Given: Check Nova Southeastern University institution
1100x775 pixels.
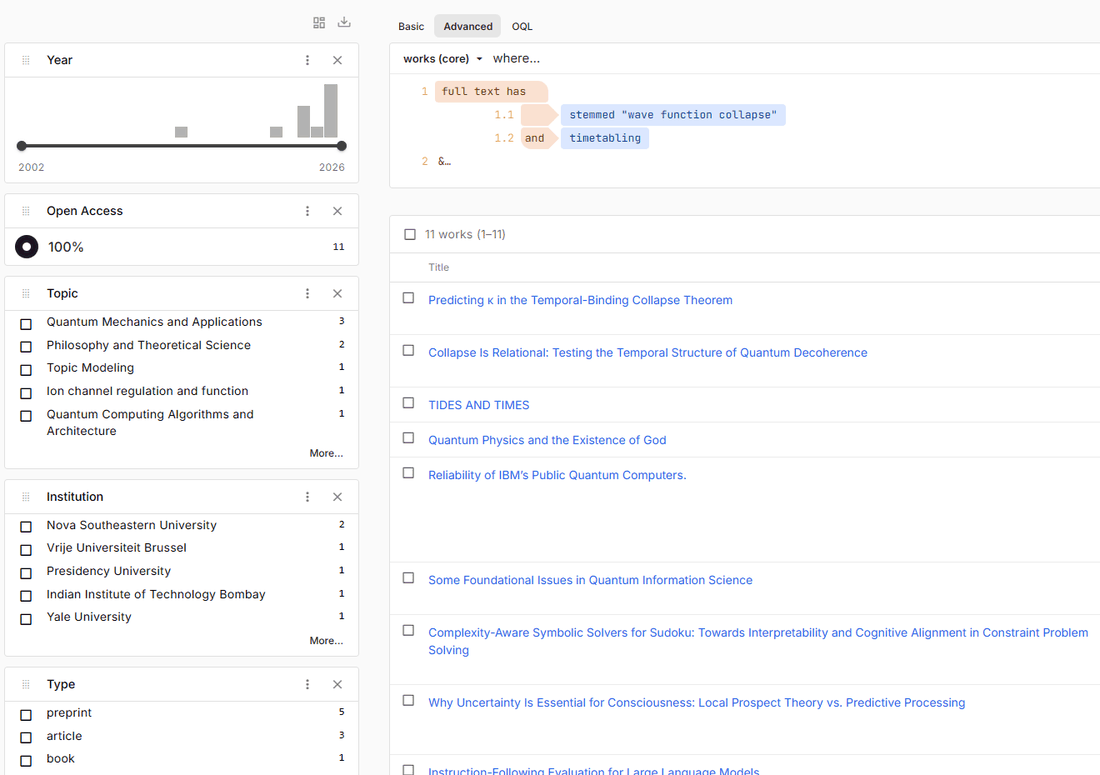Looking at the screenshot, I should click(26, 527).
